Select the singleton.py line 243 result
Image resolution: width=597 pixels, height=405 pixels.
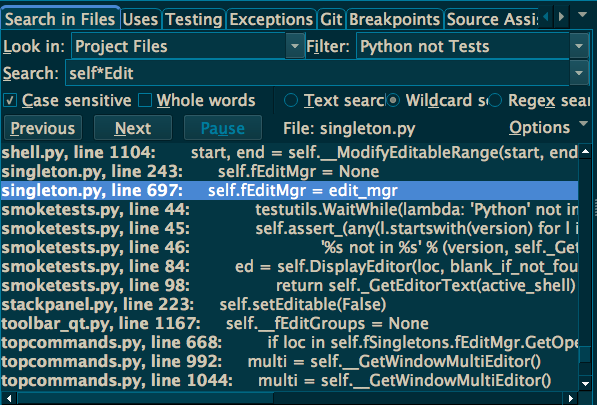click(x=289, y=172)
